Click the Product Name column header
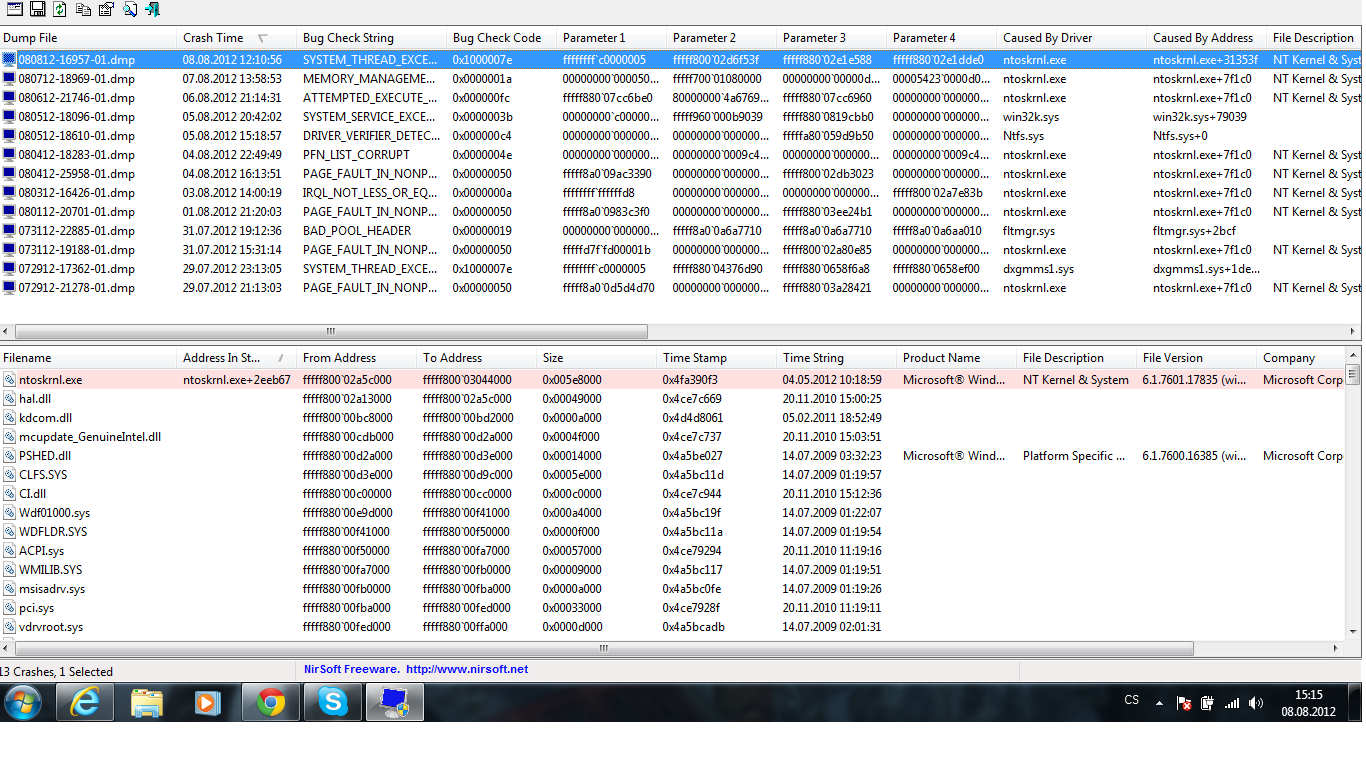 pos(958,358)
